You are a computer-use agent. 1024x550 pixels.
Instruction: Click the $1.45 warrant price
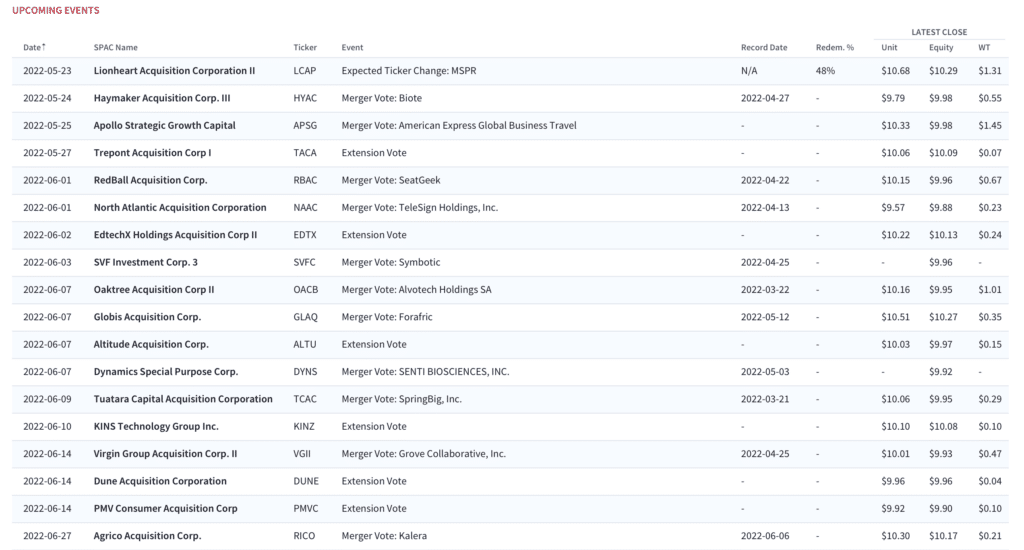tap(989, 125)
